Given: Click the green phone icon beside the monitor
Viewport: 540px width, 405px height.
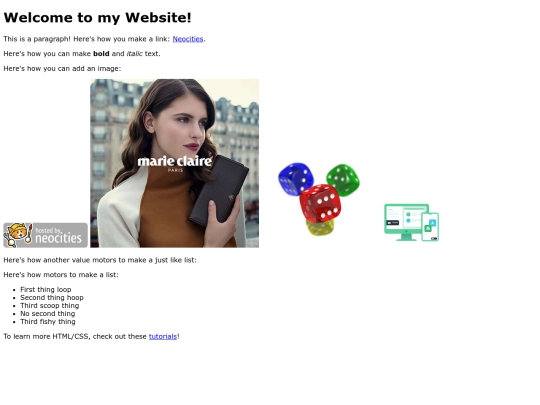Looking at the screenshot, I should (430, 227).
